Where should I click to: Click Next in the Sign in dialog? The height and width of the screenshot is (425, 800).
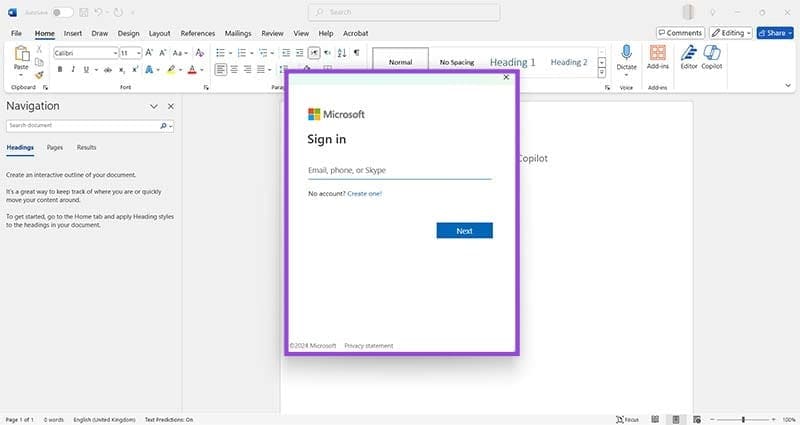(464, 231)
